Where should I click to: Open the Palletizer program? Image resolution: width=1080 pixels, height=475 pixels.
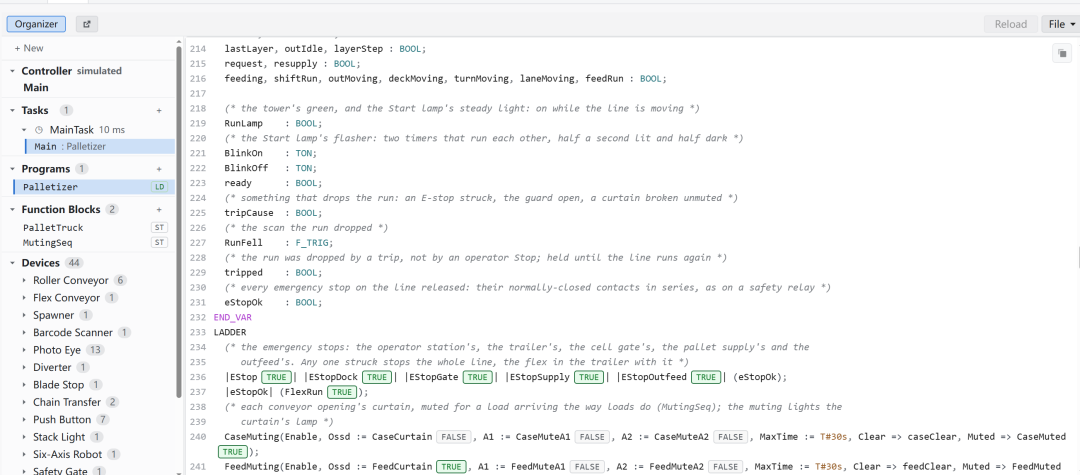(94, 187)
